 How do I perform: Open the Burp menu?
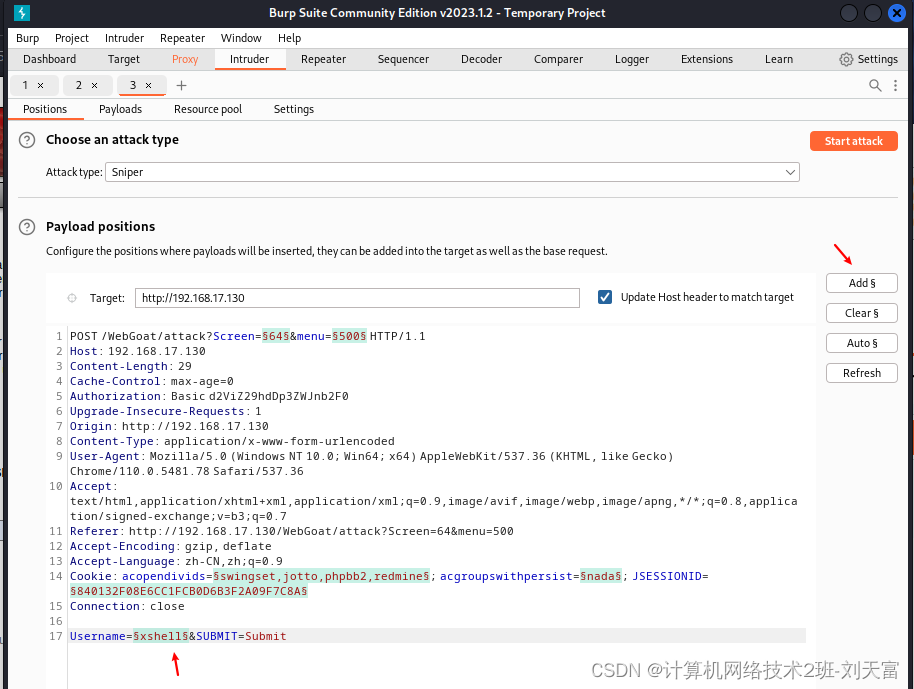pyautogui.click(x=27, y=38)
